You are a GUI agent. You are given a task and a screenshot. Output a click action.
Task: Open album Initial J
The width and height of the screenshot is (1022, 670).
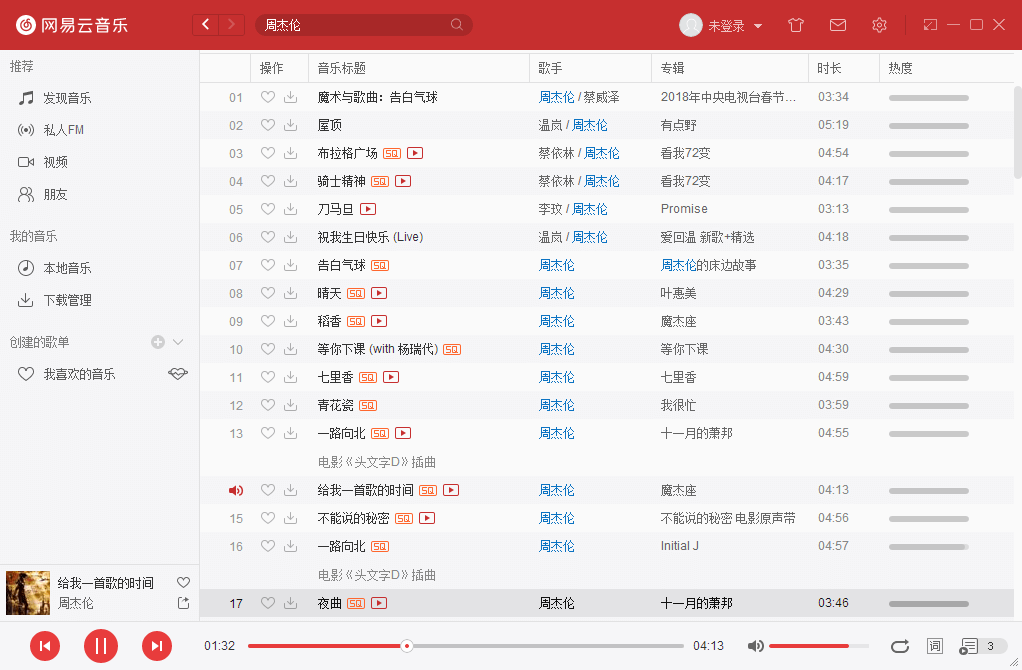[680, 546]
